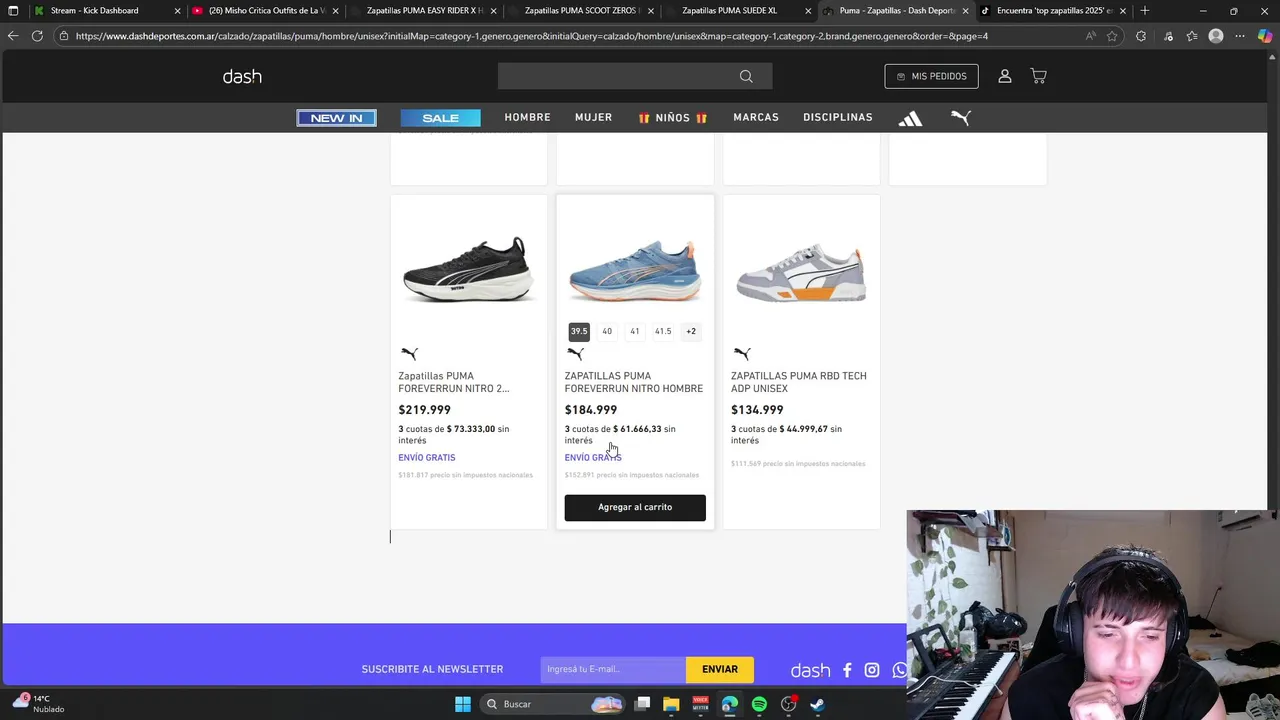Open the Instagram icon in the footer
1280x720 pixels.
click(872, 670)
